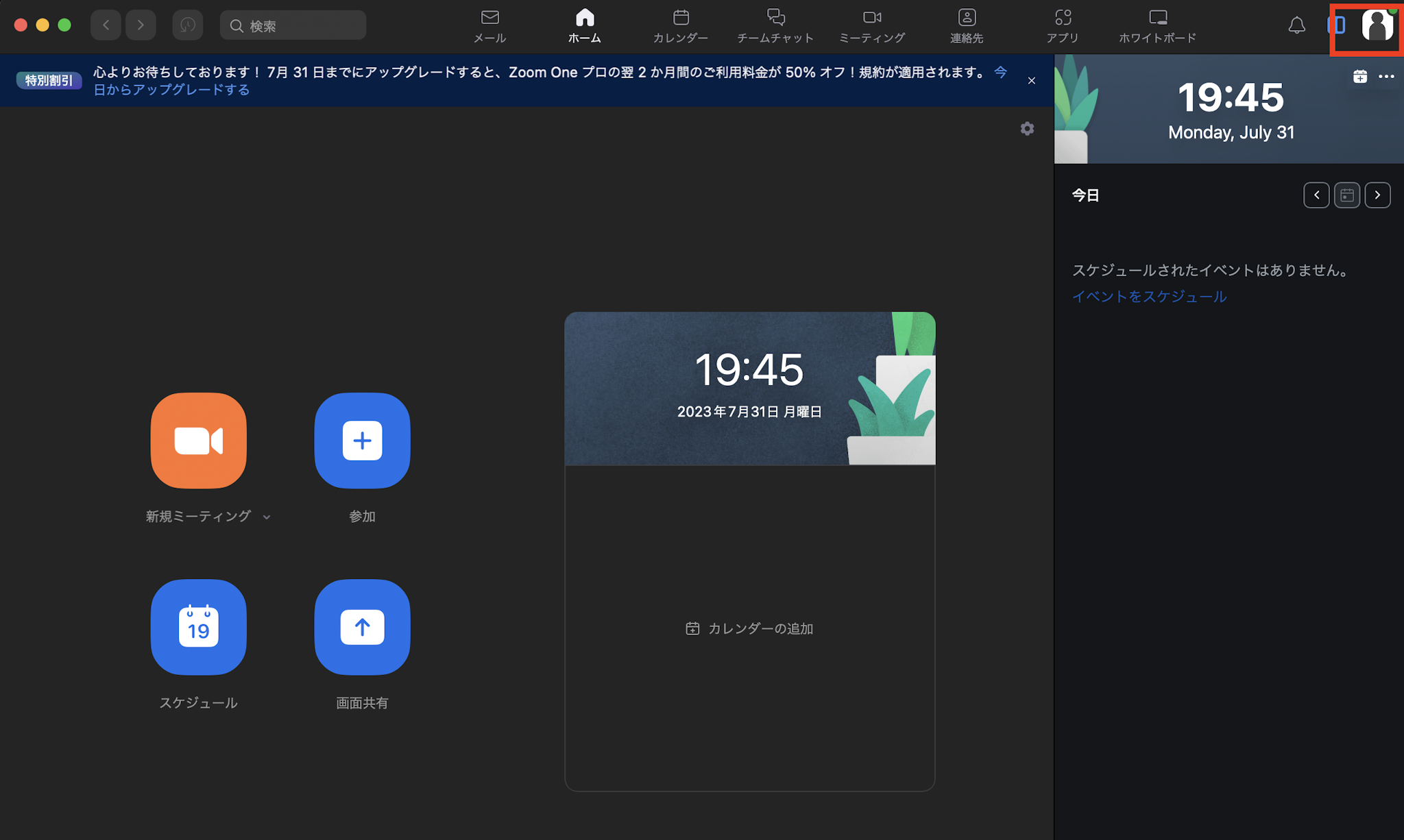This screenshot has height=840, width=1404.
Task: Toggle the blue side panel icon
Action: point(1337,26)
